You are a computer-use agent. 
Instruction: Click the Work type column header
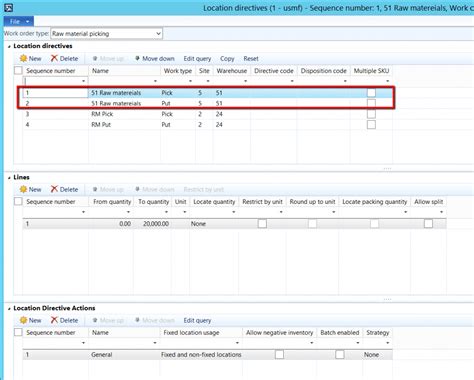pos(178,71)
